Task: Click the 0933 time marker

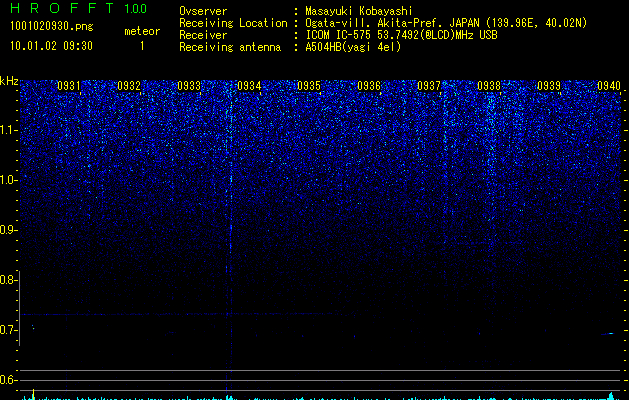Action: click(189, 86)
